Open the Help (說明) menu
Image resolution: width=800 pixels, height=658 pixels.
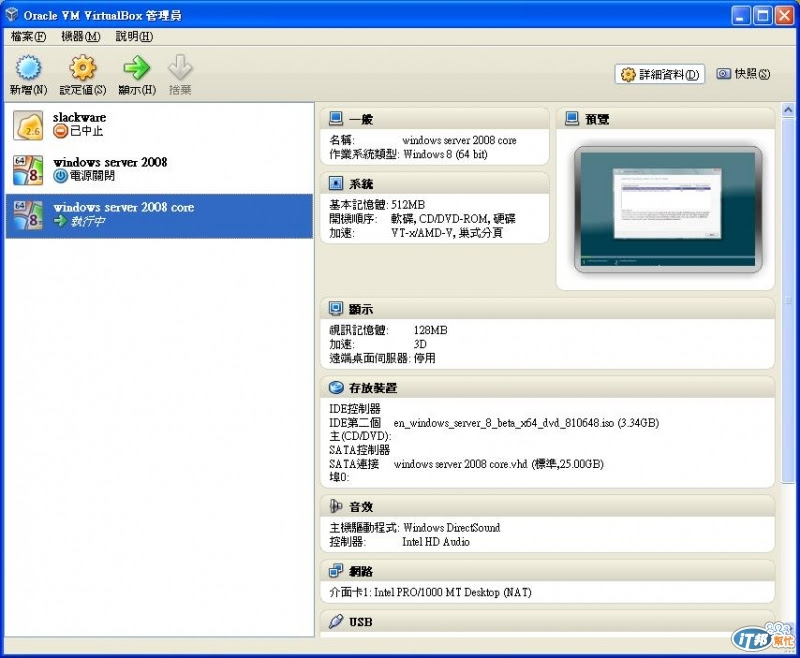(134, 36)
